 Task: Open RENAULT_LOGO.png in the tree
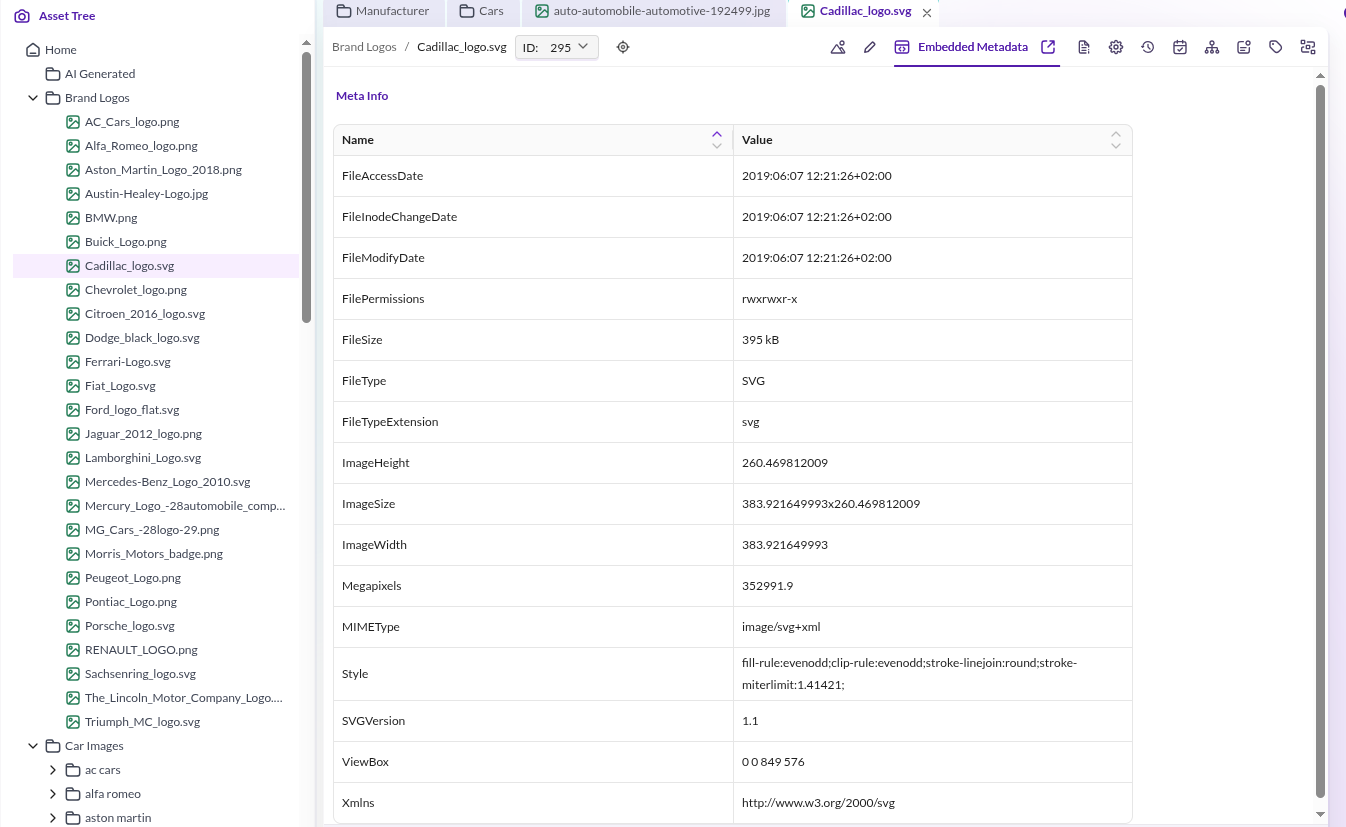pos(141,650)
